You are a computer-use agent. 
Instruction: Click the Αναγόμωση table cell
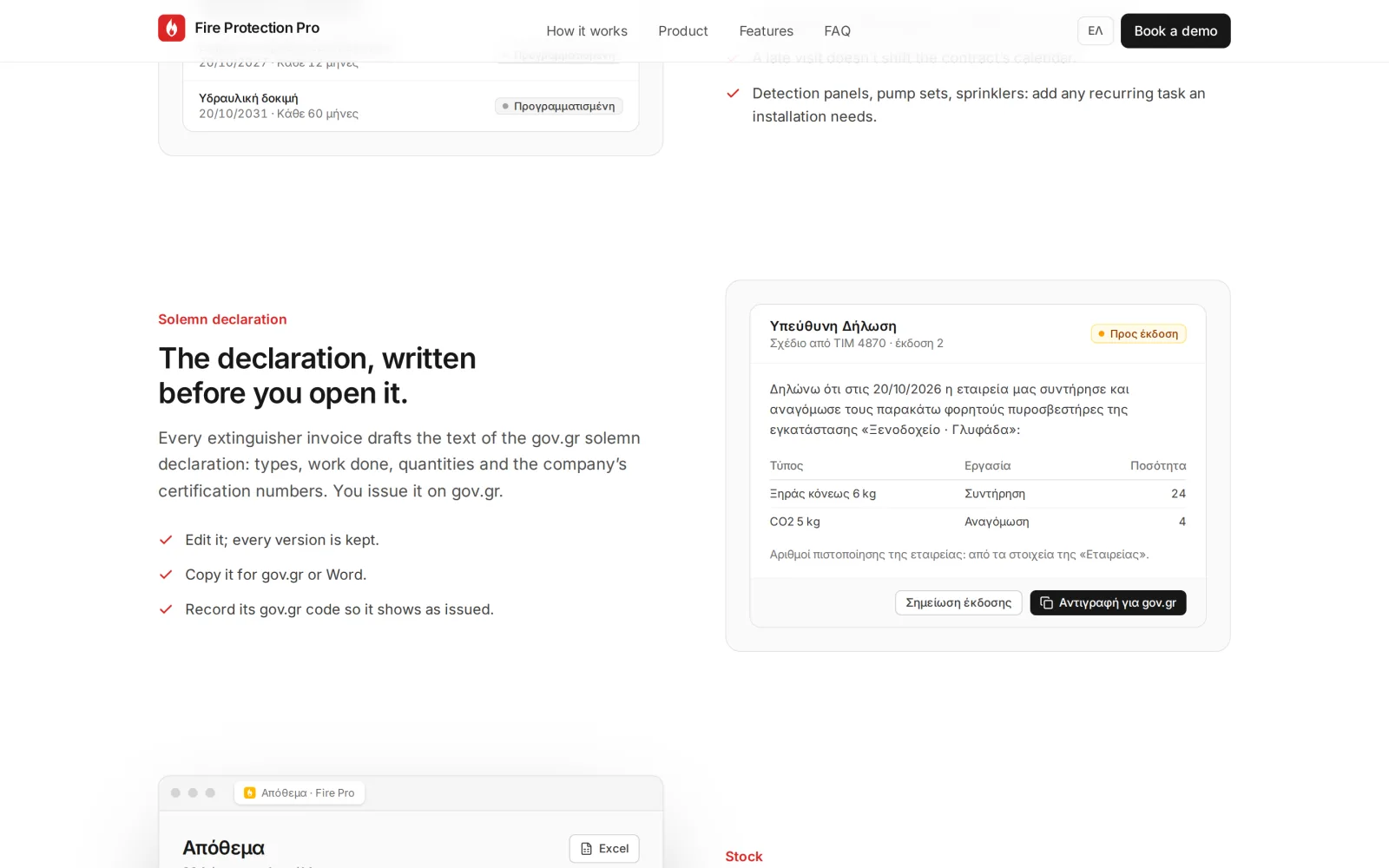coord(997,522)
